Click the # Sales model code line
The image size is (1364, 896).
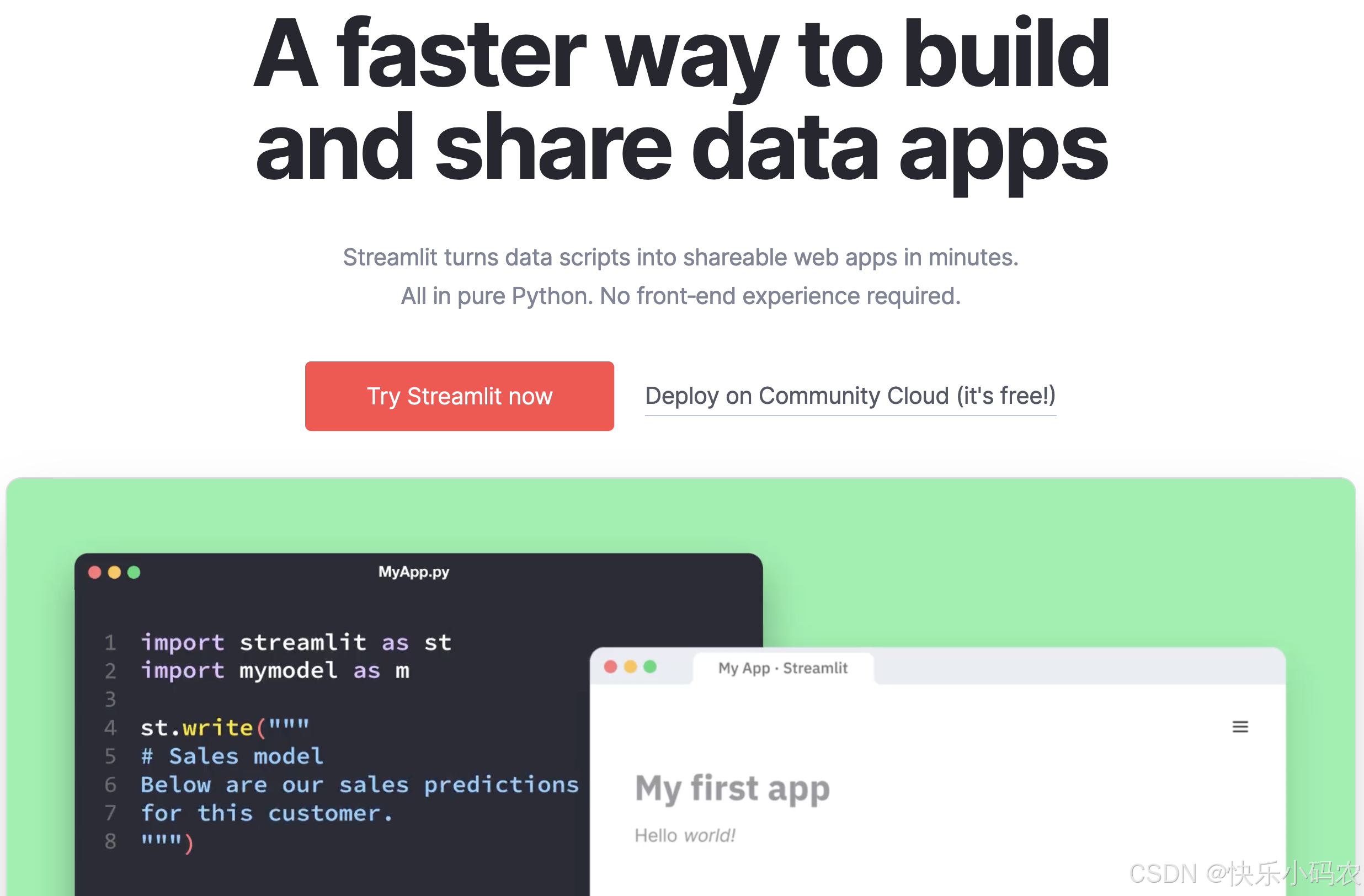(x=232, y=756)
